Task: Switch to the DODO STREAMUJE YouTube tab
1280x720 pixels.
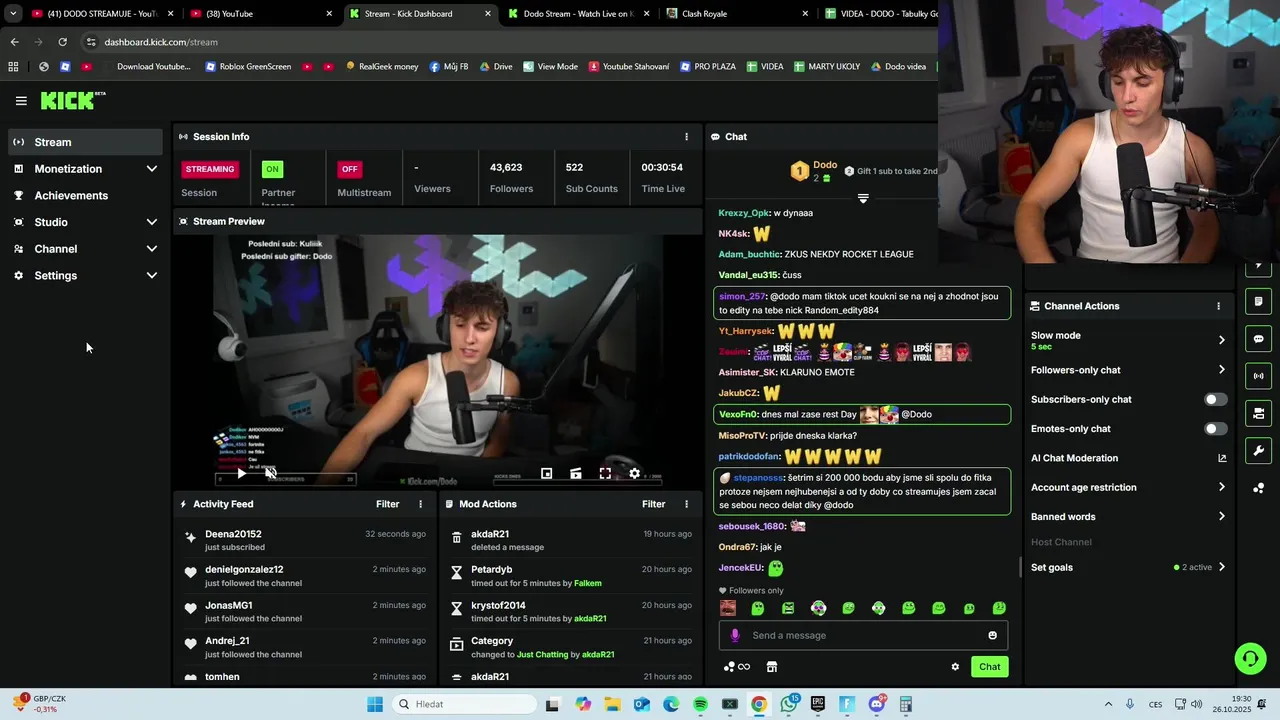Action: [x=100, y=14]
